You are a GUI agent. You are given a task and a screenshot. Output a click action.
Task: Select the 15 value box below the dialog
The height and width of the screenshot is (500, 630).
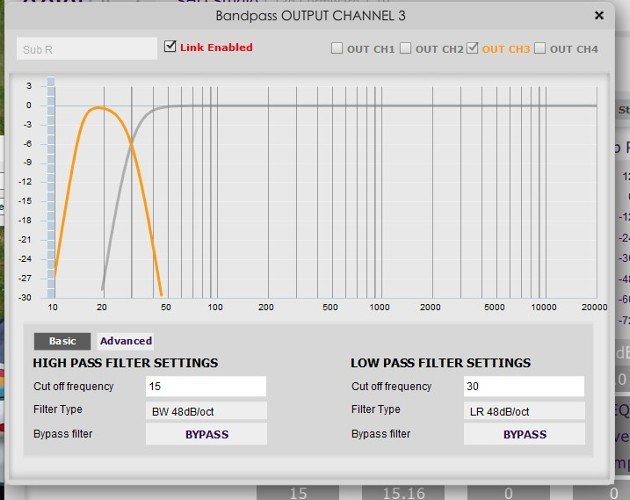(297, 492)
